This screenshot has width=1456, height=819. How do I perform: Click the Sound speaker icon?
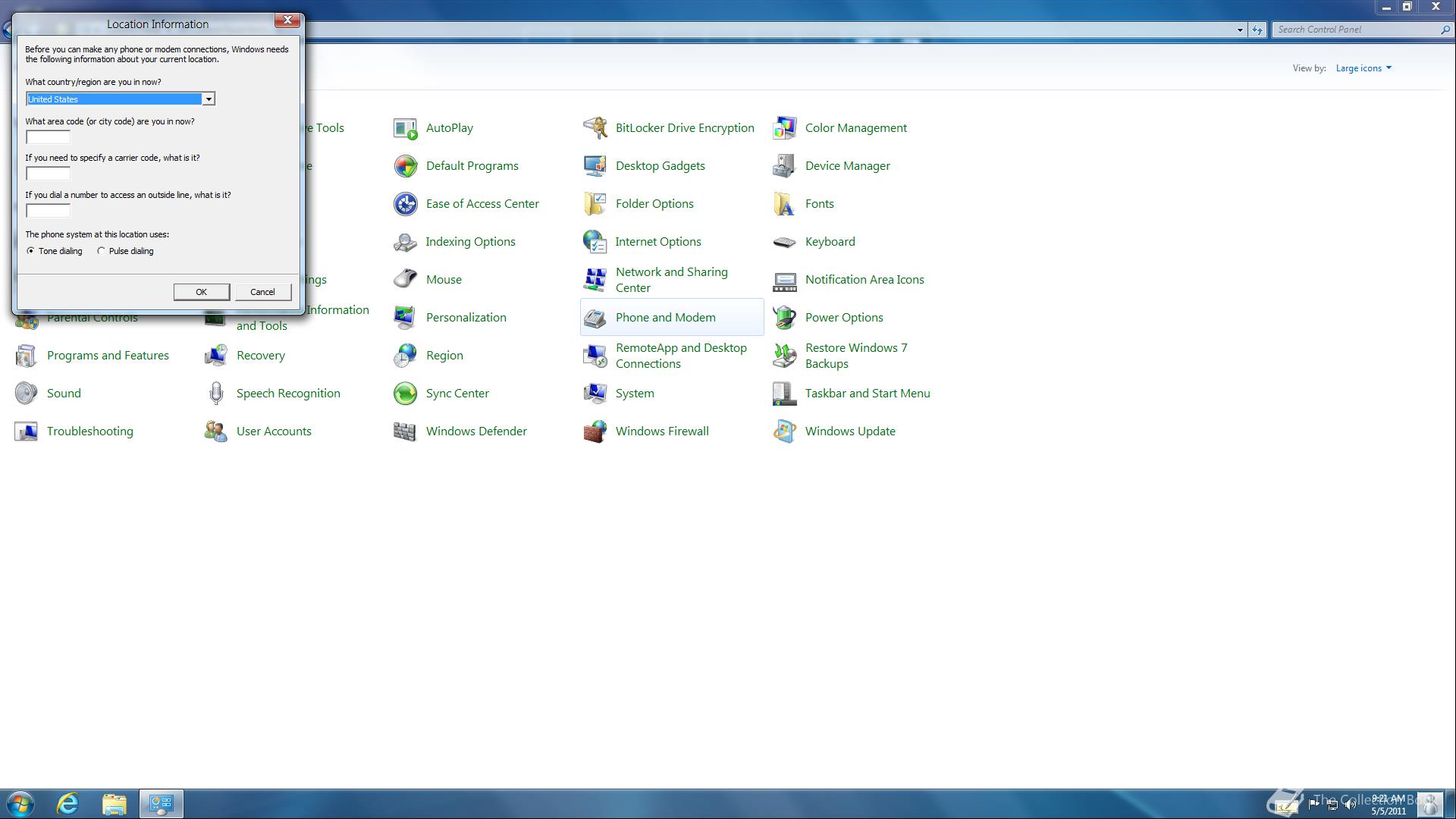point(26,394)
